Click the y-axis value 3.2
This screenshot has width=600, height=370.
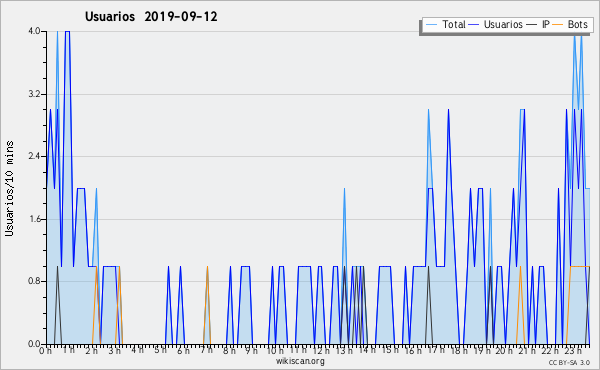point(34,94)
